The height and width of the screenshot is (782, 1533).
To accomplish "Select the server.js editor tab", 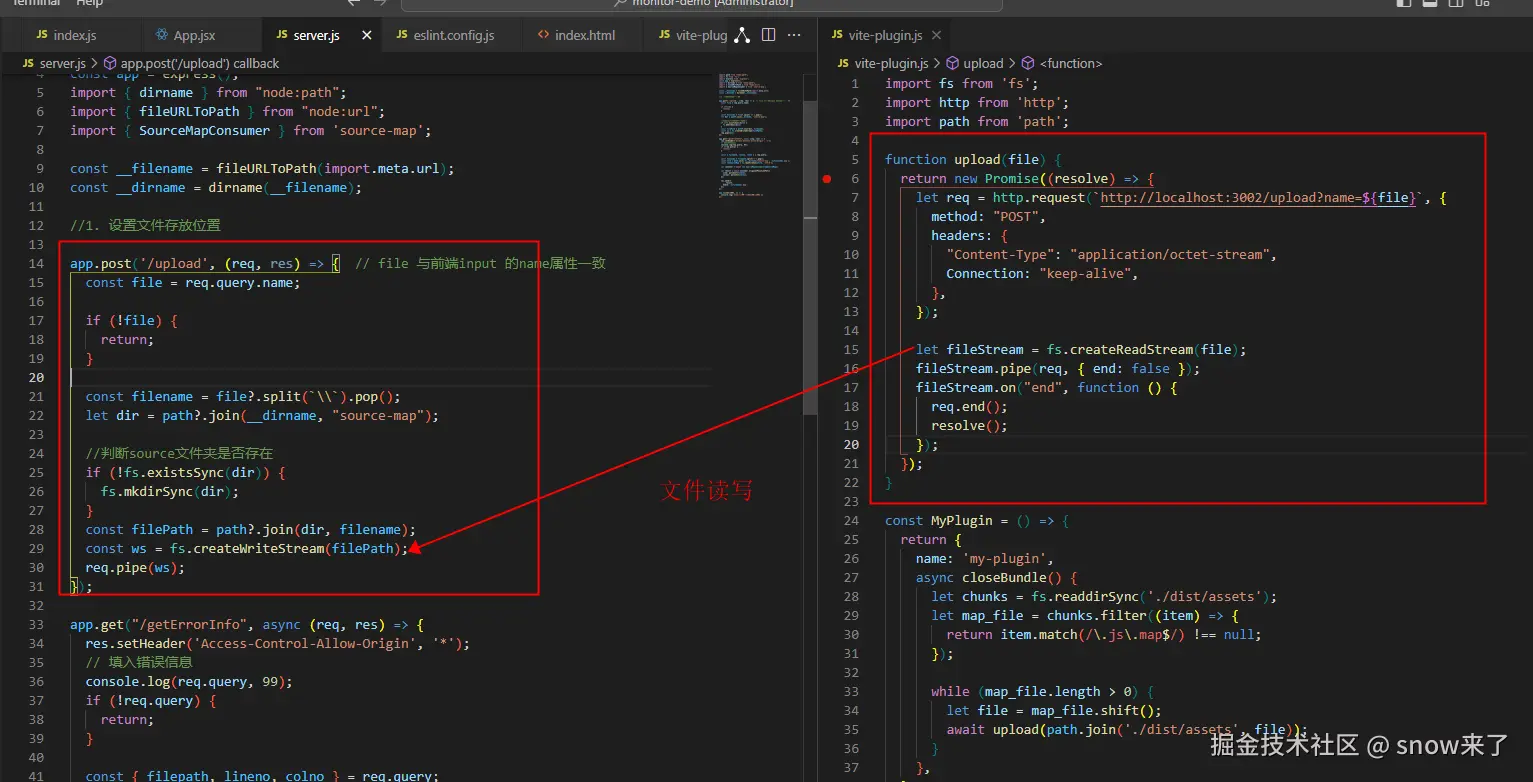I will (316, 35).
